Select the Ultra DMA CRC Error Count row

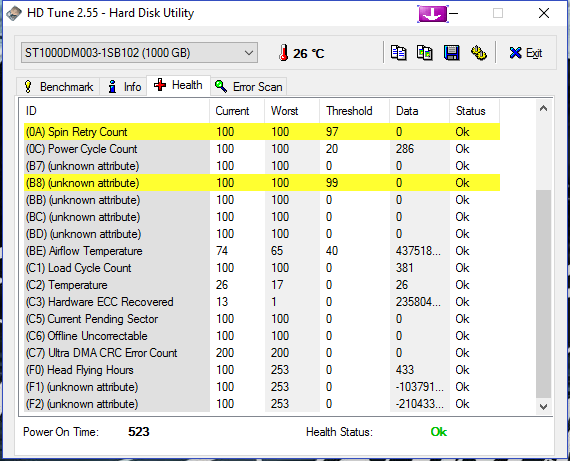(262, 353)
